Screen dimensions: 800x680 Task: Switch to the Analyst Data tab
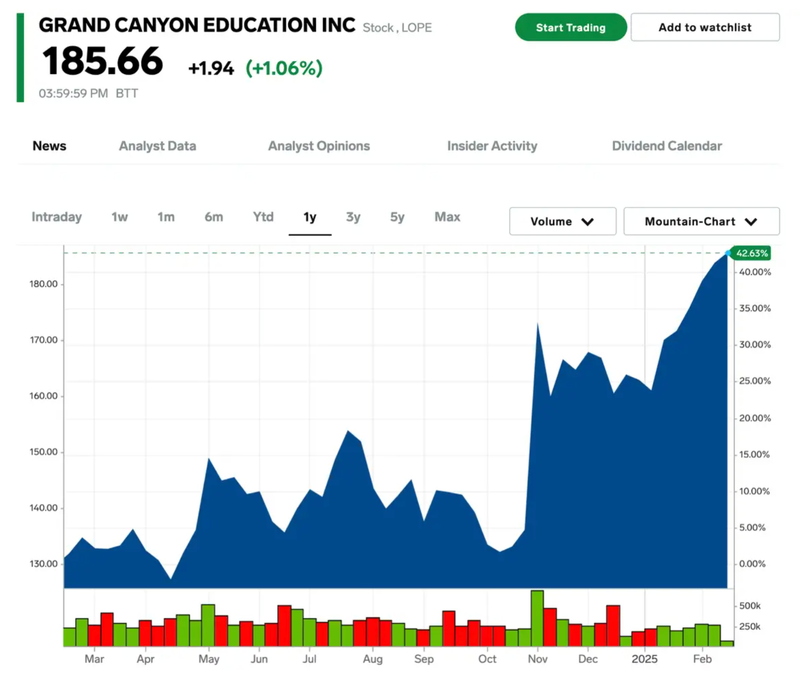157,146
